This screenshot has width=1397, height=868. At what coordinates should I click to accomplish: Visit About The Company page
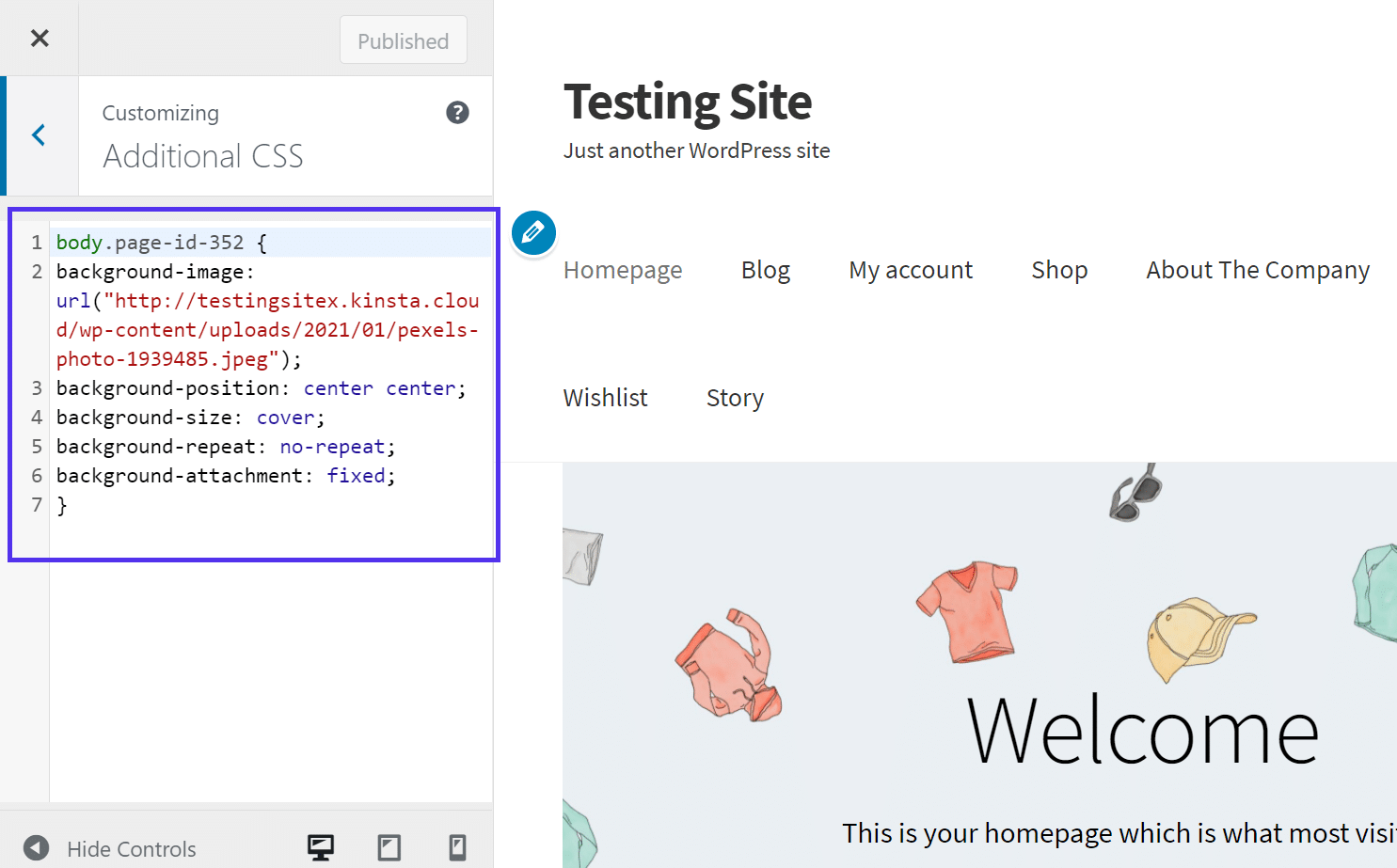click(1257, 270)
